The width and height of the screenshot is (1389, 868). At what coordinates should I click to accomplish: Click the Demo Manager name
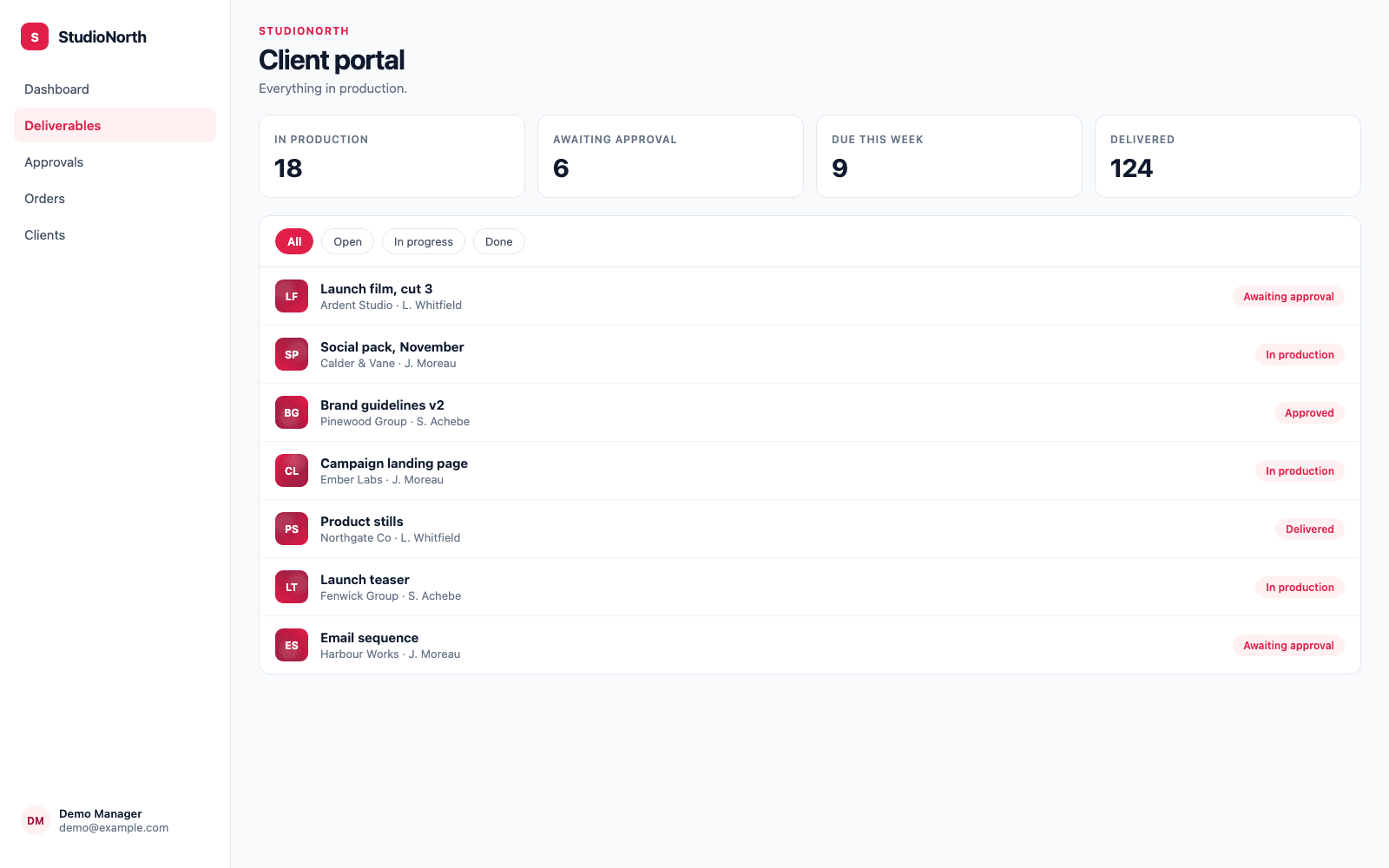[101, 813]
